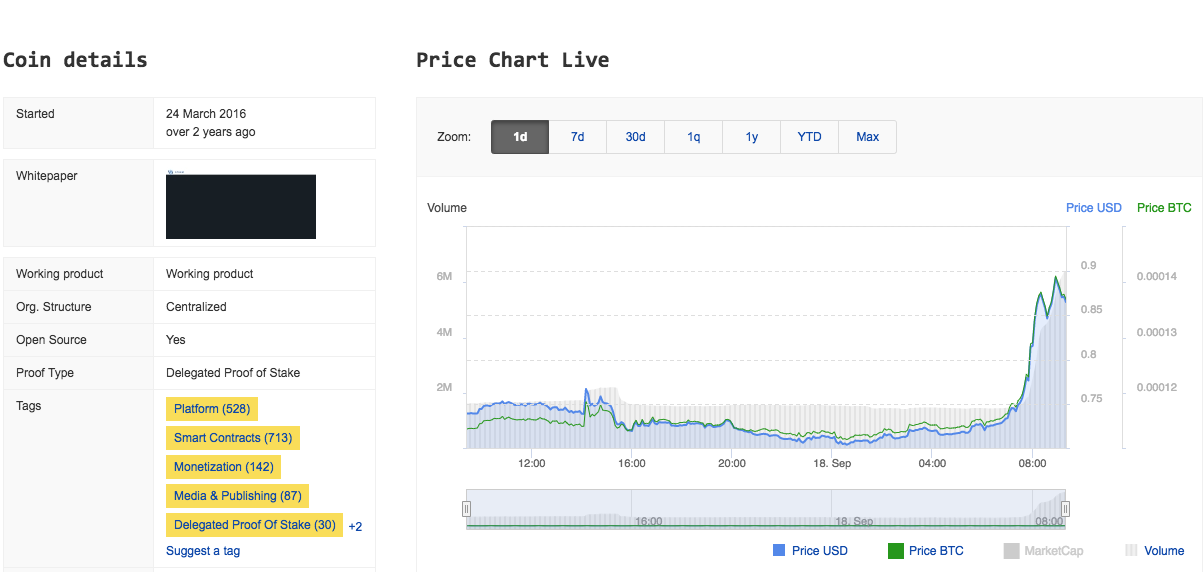Viewport: 1204px width, 572px height.
Task: Click the Suggest a tag link
Action: [x=203, y=551]
